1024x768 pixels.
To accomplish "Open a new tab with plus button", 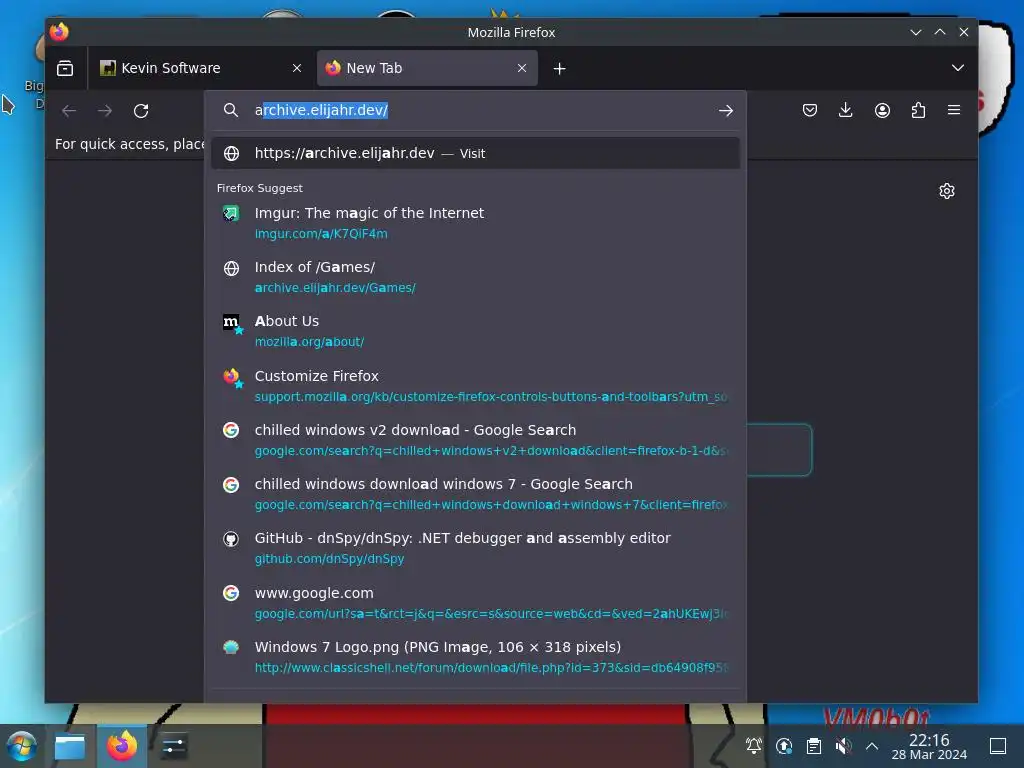I will pyautogui.click(x=560, y=69).
